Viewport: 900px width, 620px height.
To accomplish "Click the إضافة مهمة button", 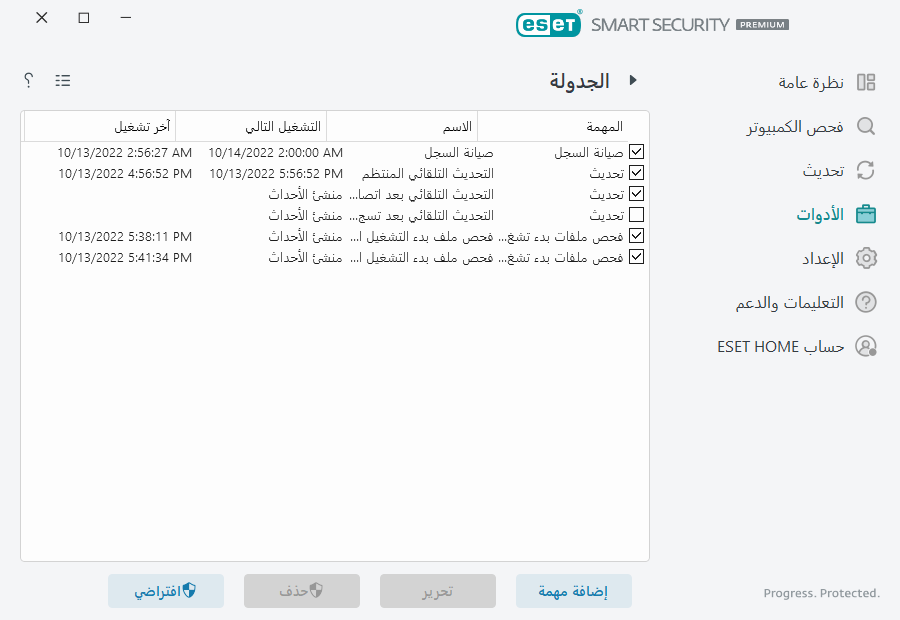I will coord(573,591).
